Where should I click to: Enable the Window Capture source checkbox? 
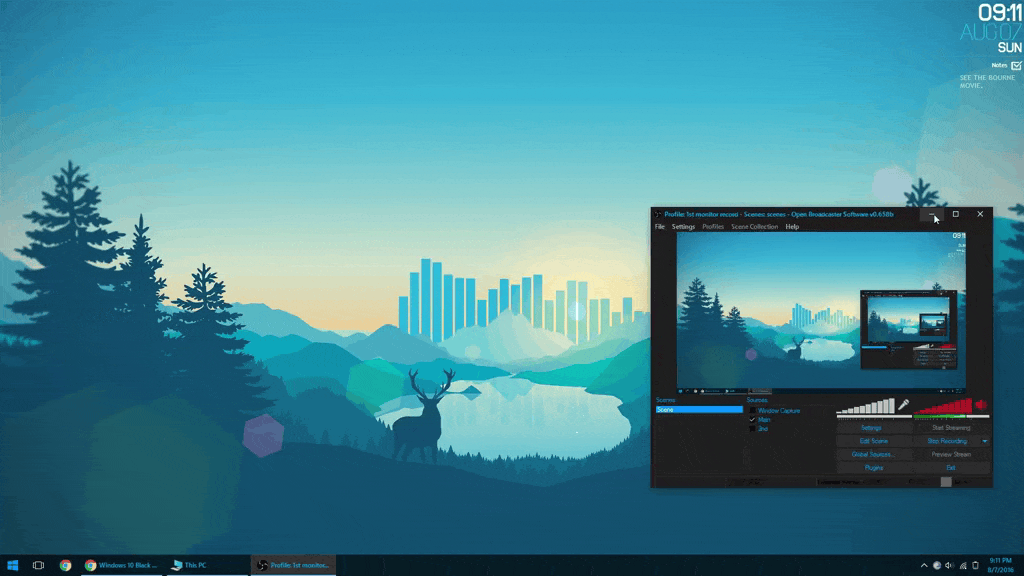[x=753, y=410]
